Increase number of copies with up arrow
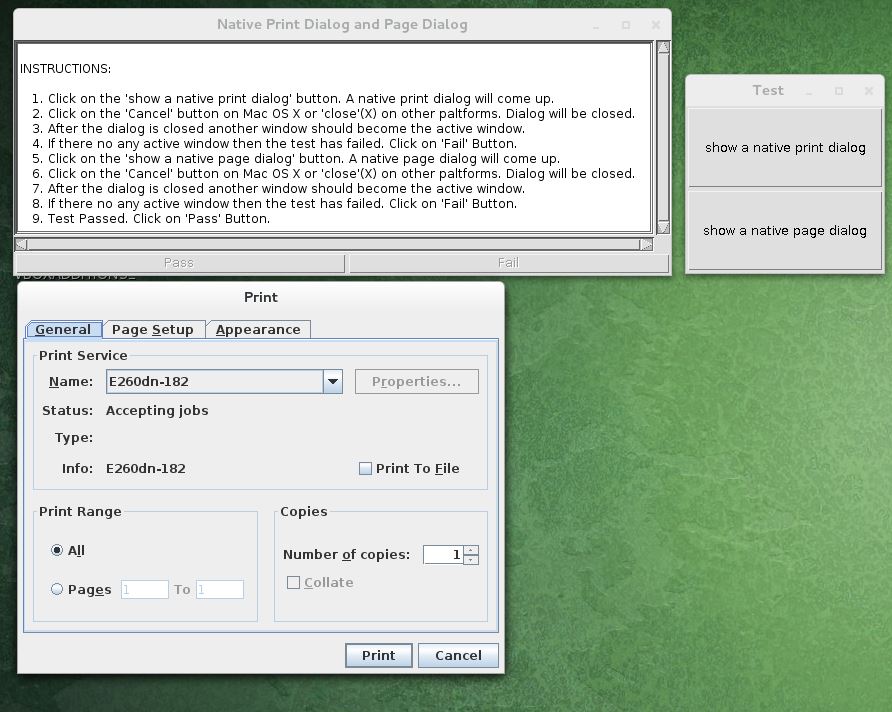Viewport: 892px width, 712px height. [x=471, y=549]
